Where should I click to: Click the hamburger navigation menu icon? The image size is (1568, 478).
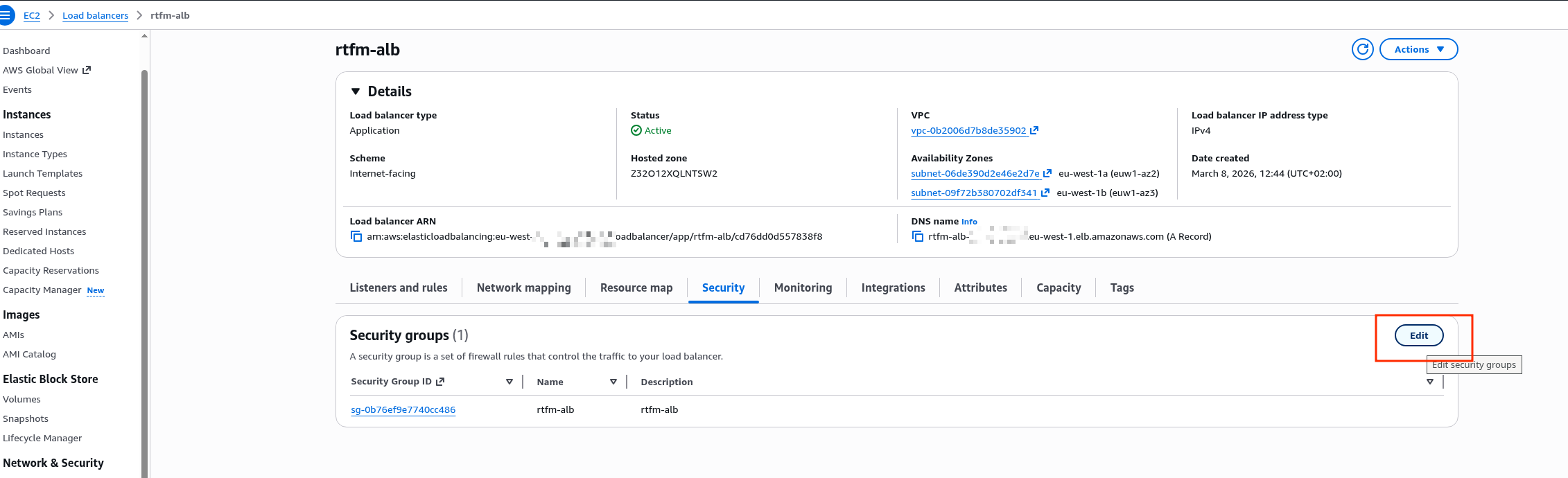click(x=6, y=15)
